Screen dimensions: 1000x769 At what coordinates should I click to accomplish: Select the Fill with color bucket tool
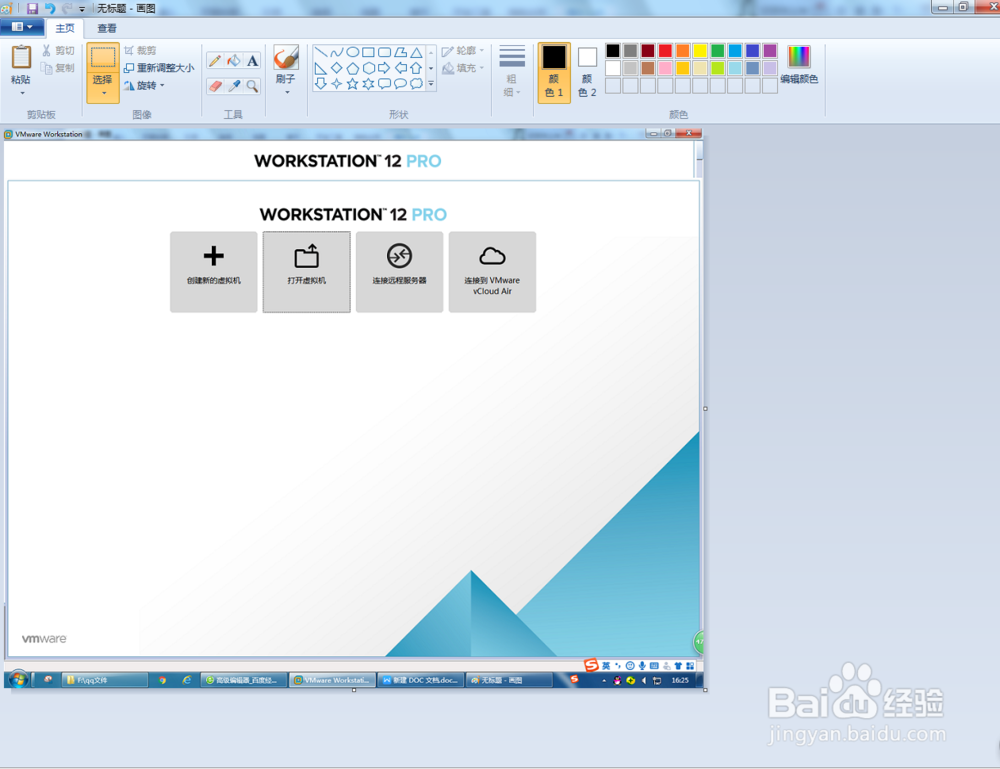point(234,61)
